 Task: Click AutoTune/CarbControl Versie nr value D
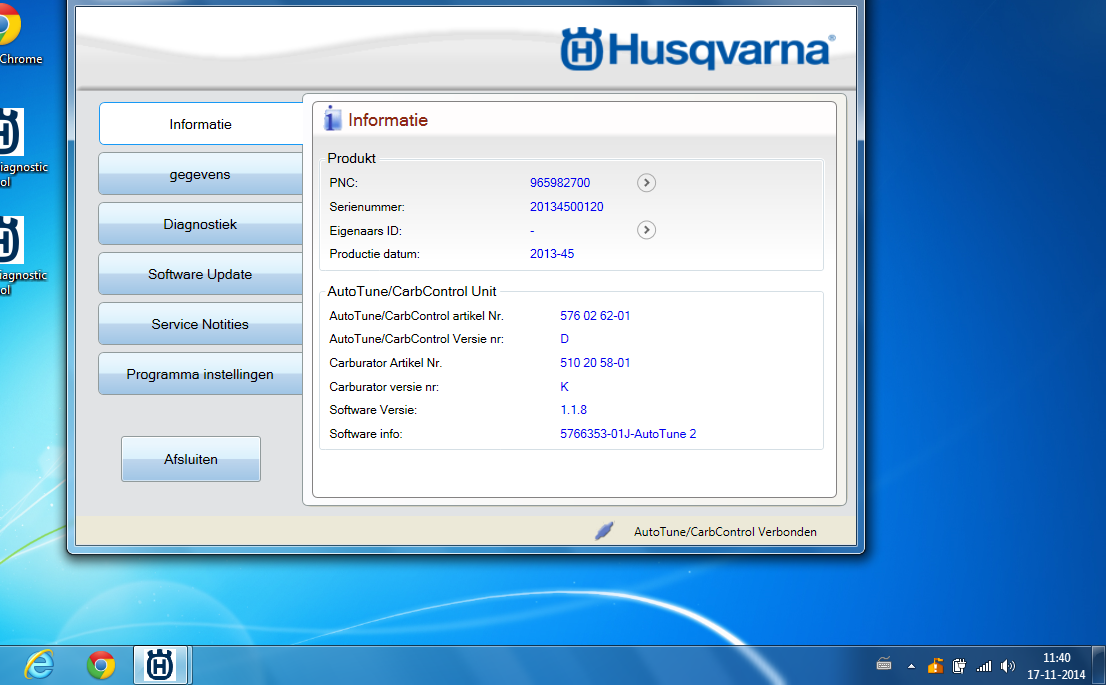coord(564,339)
